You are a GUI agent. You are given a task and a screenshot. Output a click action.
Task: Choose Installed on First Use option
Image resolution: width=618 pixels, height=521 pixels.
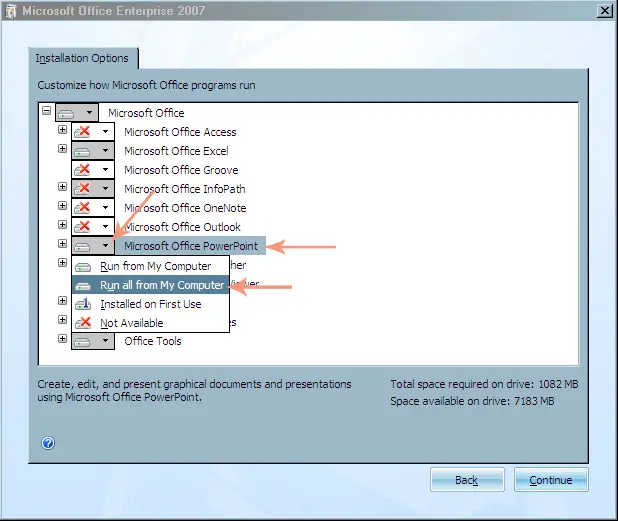click(x=150, y=304)
